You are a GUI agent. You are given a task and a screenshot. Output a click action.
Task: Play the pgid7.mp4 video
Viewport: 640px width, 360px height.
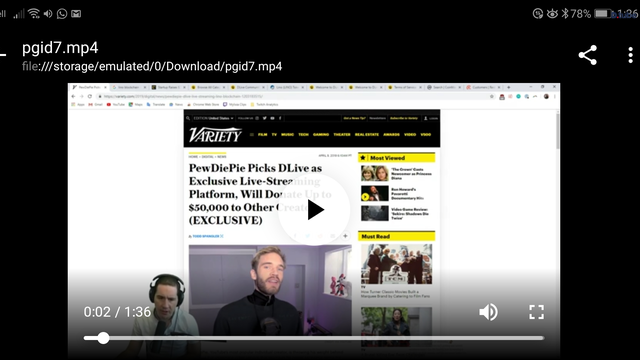pyautogui.click(x=314, y=210)
